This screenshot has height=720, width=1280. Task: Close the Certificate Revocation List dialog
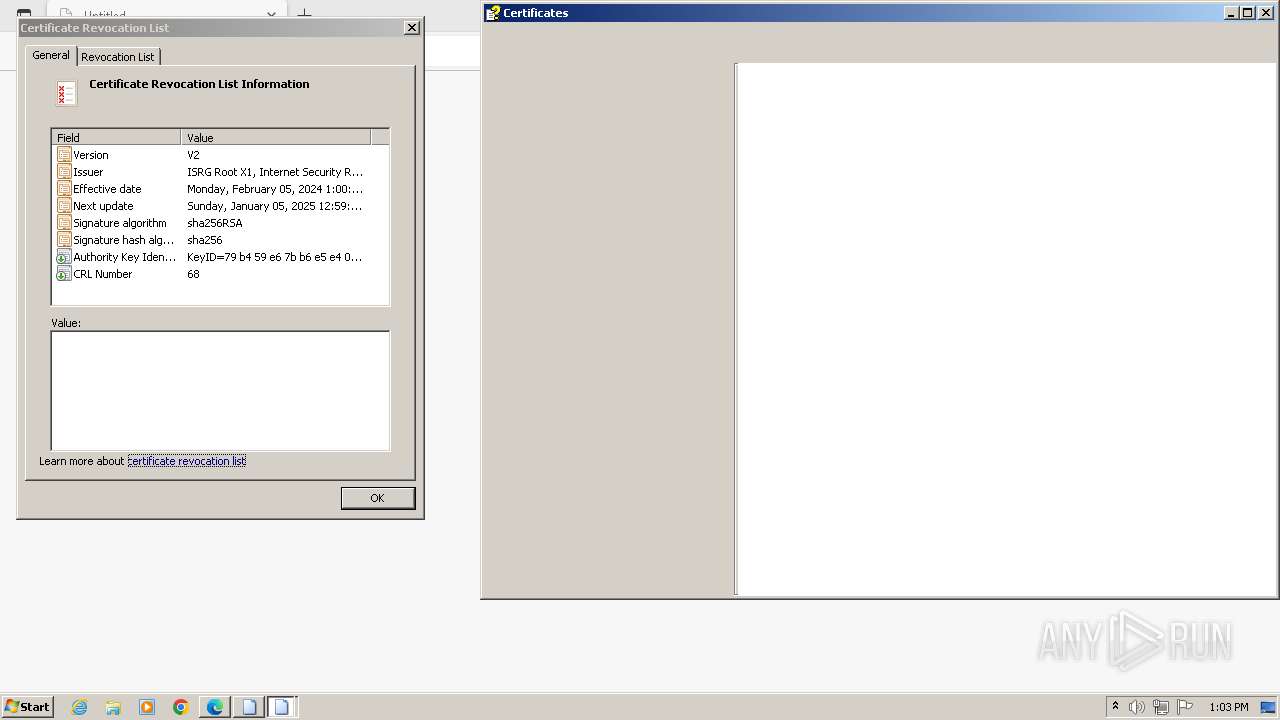(411, 28)
